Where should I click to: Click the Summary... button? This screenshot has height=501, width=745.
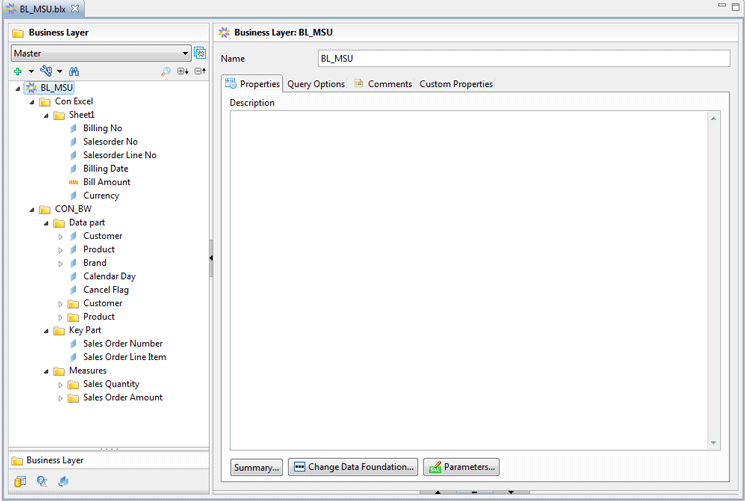[x=257, y=467]
